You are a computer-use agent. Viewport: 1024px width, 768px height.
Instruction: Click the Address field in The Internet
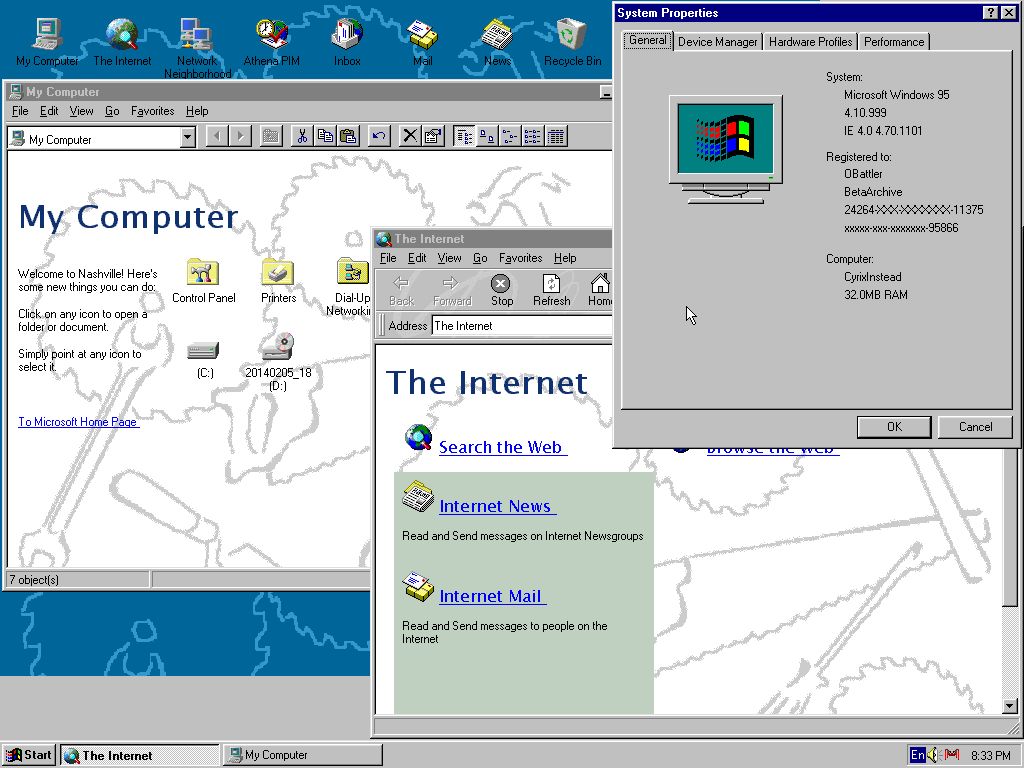[522, 325]
